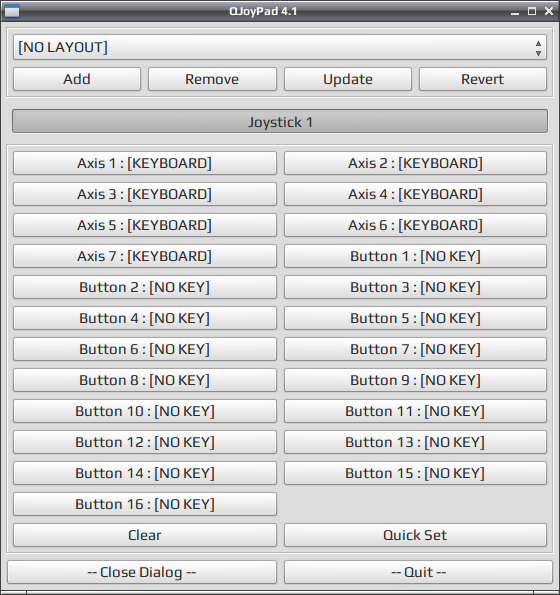The image size is (560, 595).
Task: Start Quick Set mode
Action: click(x=415, y=535)
